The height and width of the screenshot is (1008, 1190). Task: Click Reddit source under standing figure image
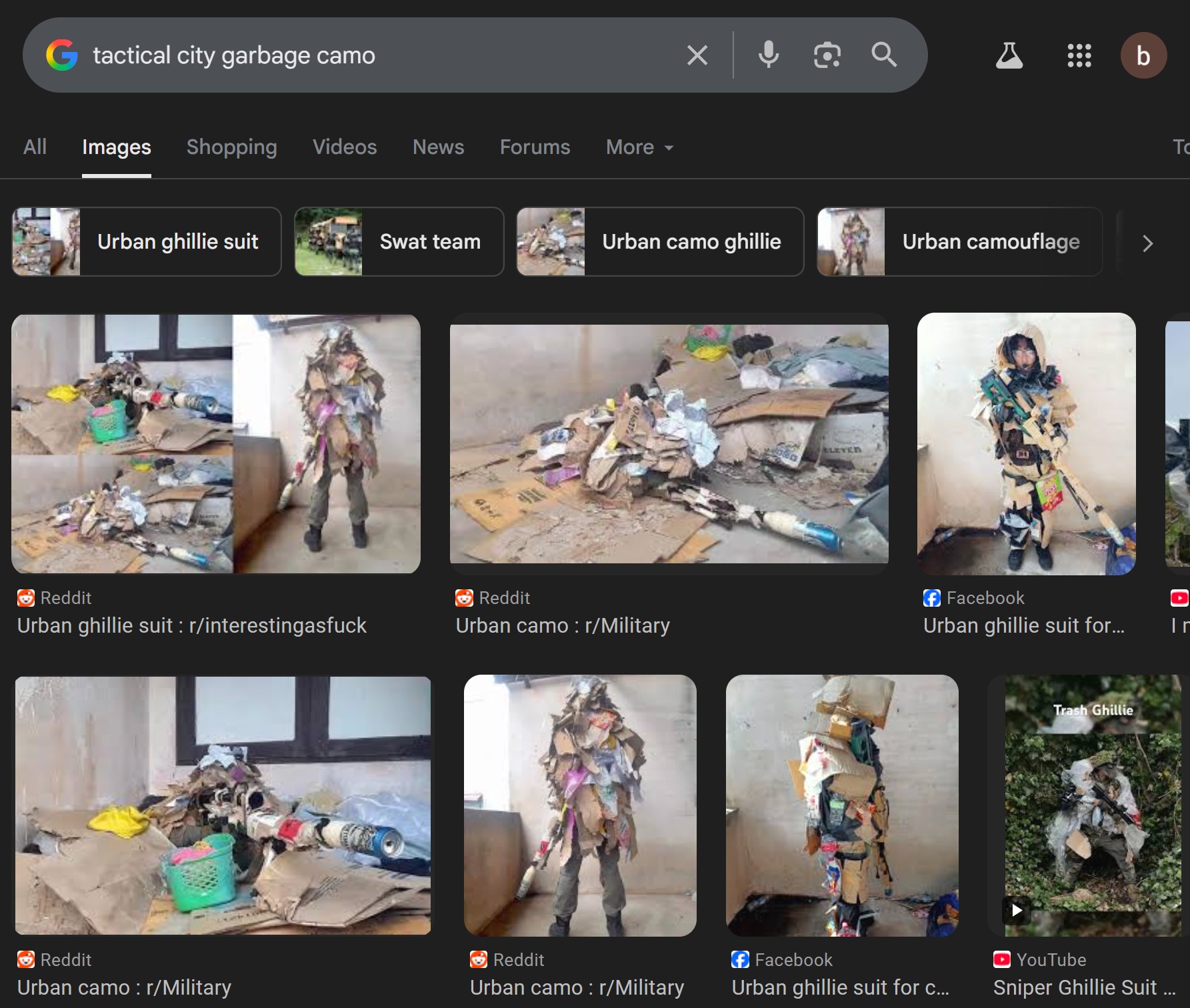point(507,960)
